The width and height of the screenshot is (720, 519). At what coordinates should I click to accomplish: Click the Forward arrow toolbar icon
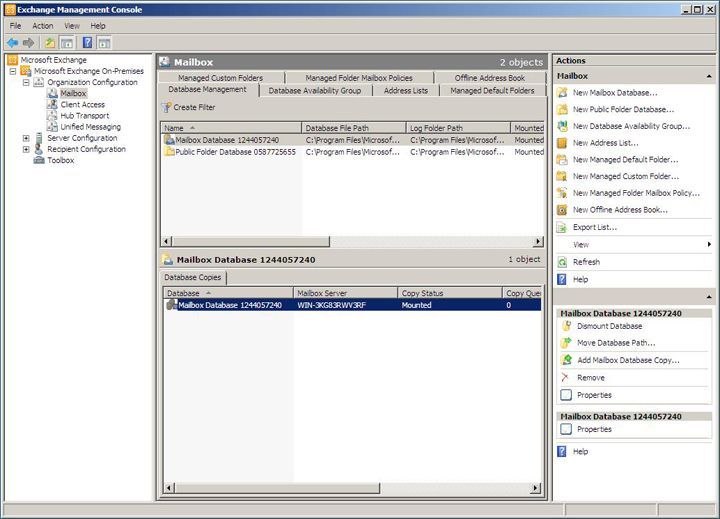coord(28,43)
